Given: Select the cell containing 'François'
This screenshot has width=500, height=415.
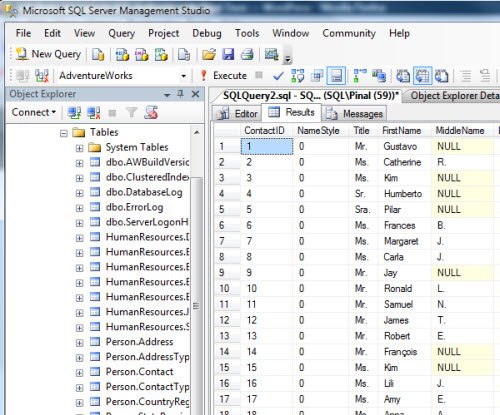Looking at the screenshot, I should [404, 352].
